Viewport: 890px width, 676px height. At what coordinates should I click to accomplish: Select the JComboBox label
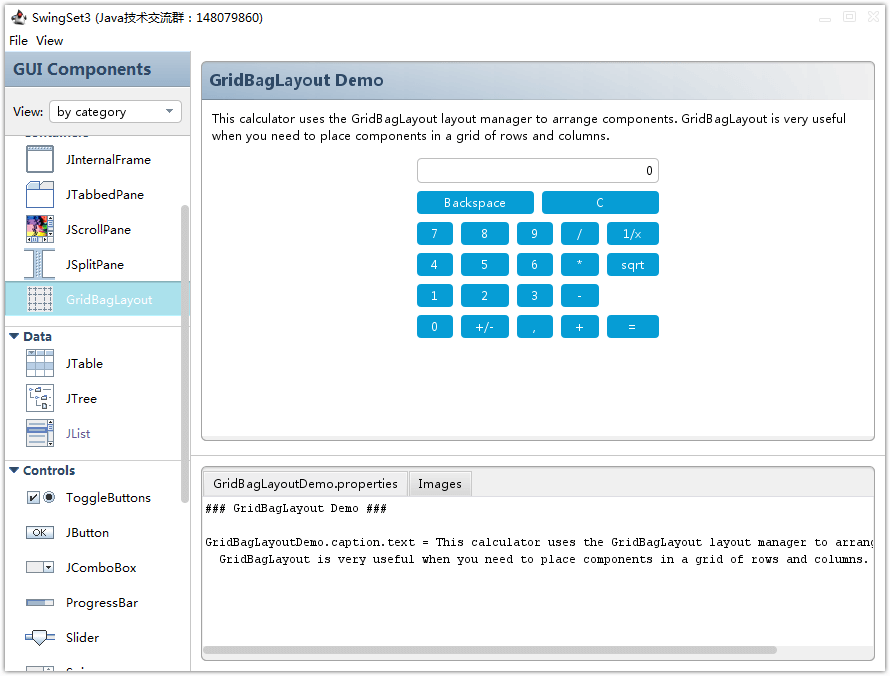[x=101, y=568]
